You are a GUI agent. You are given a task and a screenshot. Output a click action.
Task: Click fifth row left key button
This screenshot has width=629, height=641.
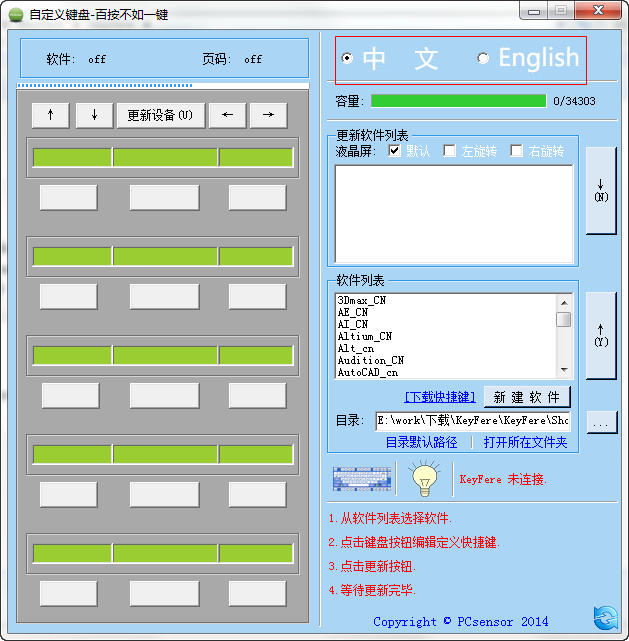pyautogui.click(x=69, y=594)
